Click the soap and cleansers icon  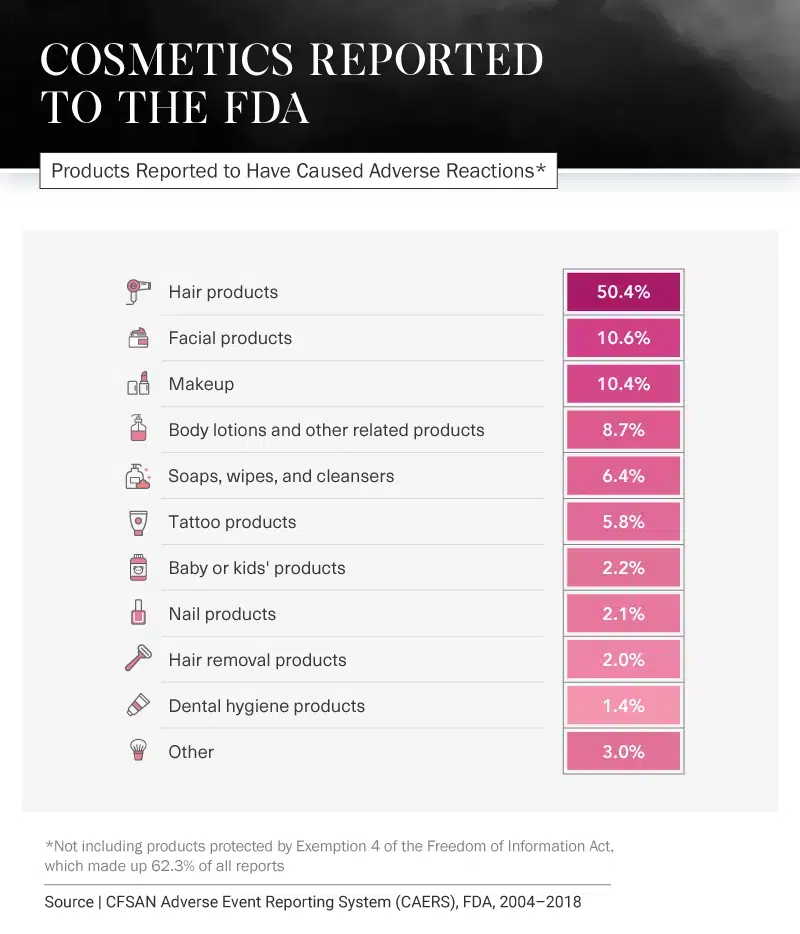(x=138, y=476)
